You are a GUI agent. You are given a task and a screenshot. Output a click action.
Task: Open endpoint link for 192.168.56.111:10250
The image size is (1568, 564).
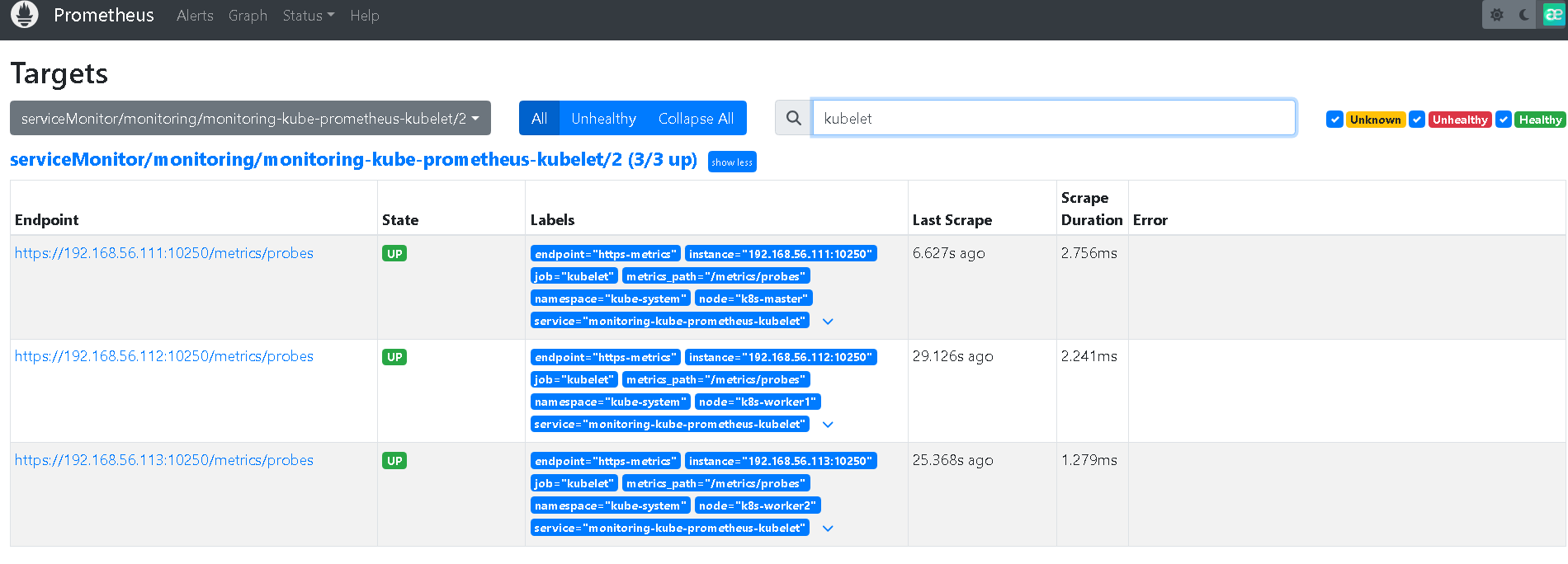[x=164, y=253]
